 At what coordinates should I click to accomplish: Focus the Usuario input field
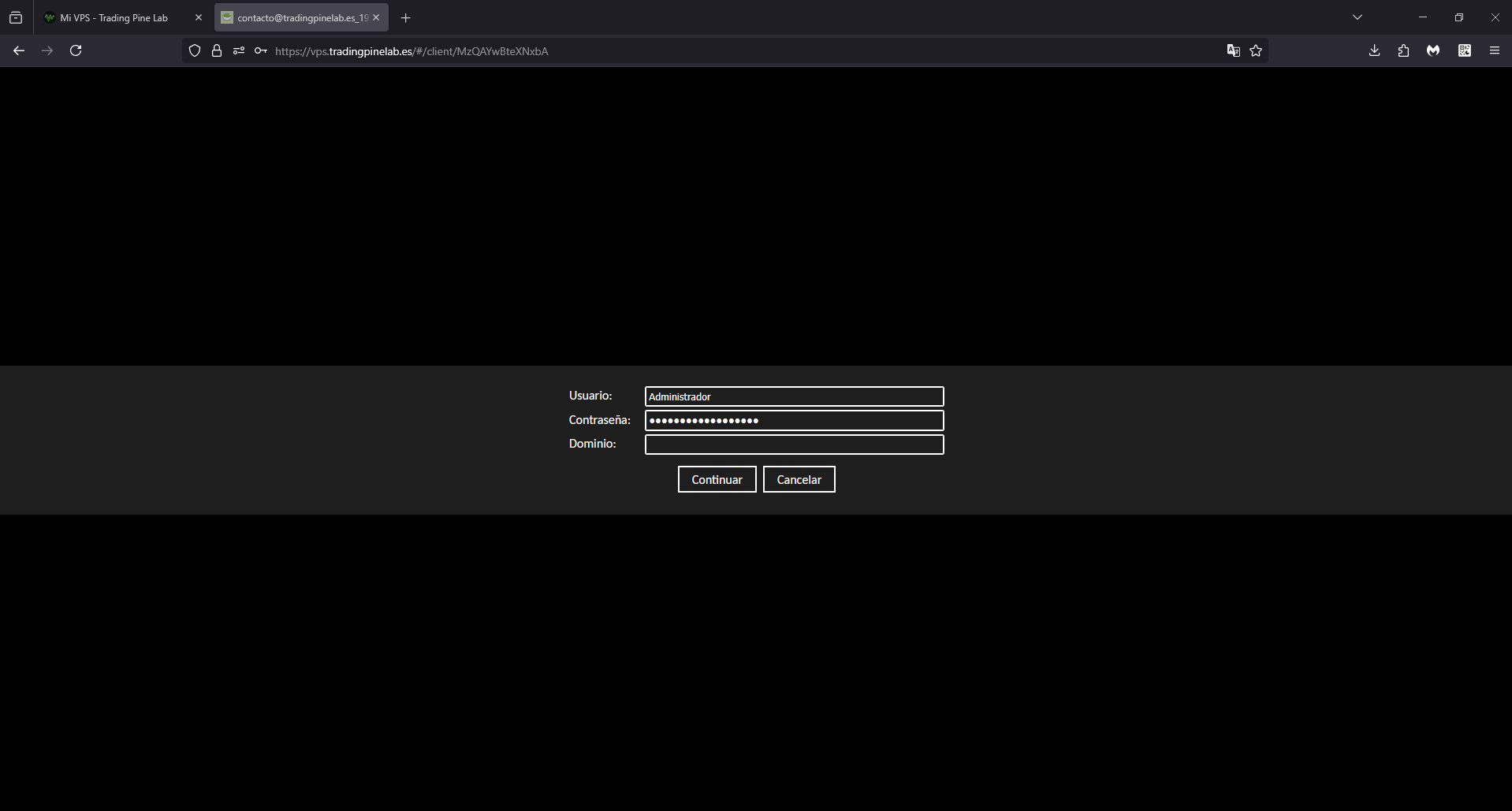coord(794,396)
